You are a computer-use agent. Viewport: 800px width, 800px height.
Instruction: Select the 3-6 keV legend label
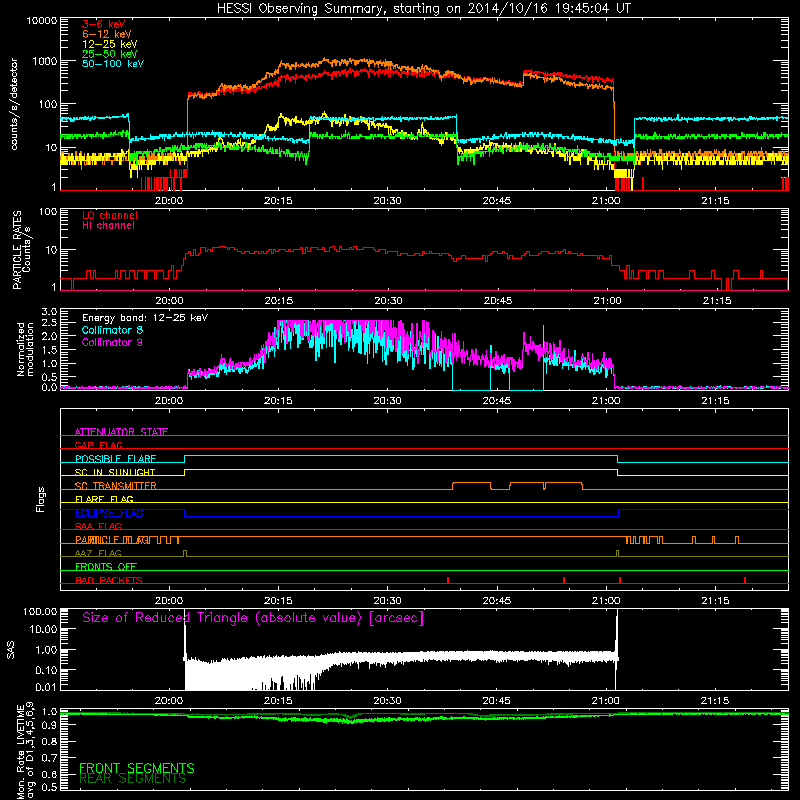coord(104,24)
